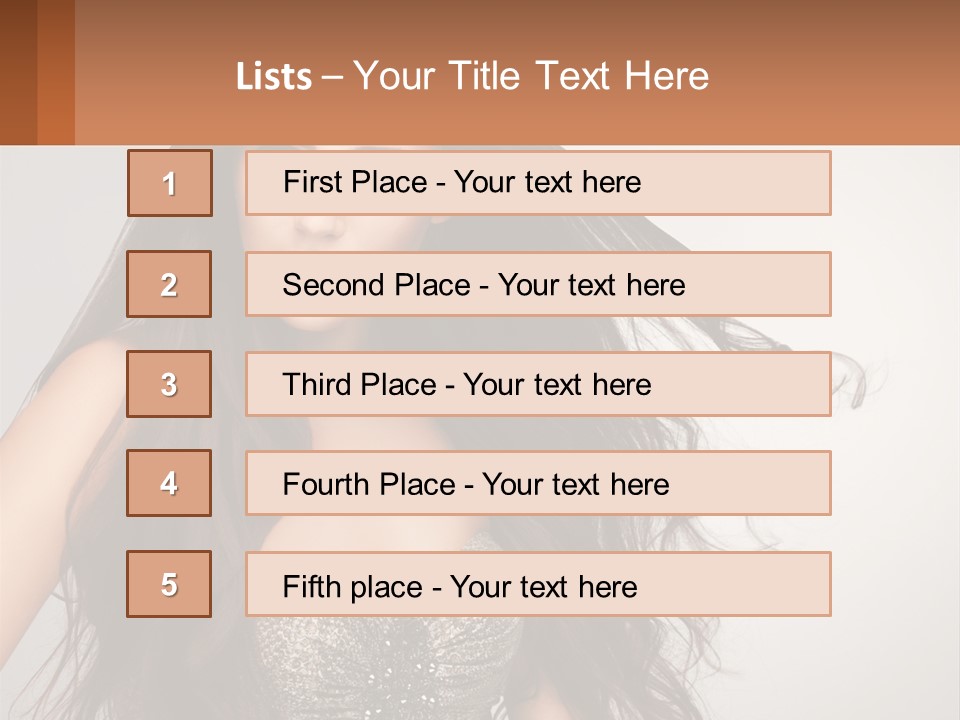
Task: Click the box labeled 3
Action: pos(169,384)
